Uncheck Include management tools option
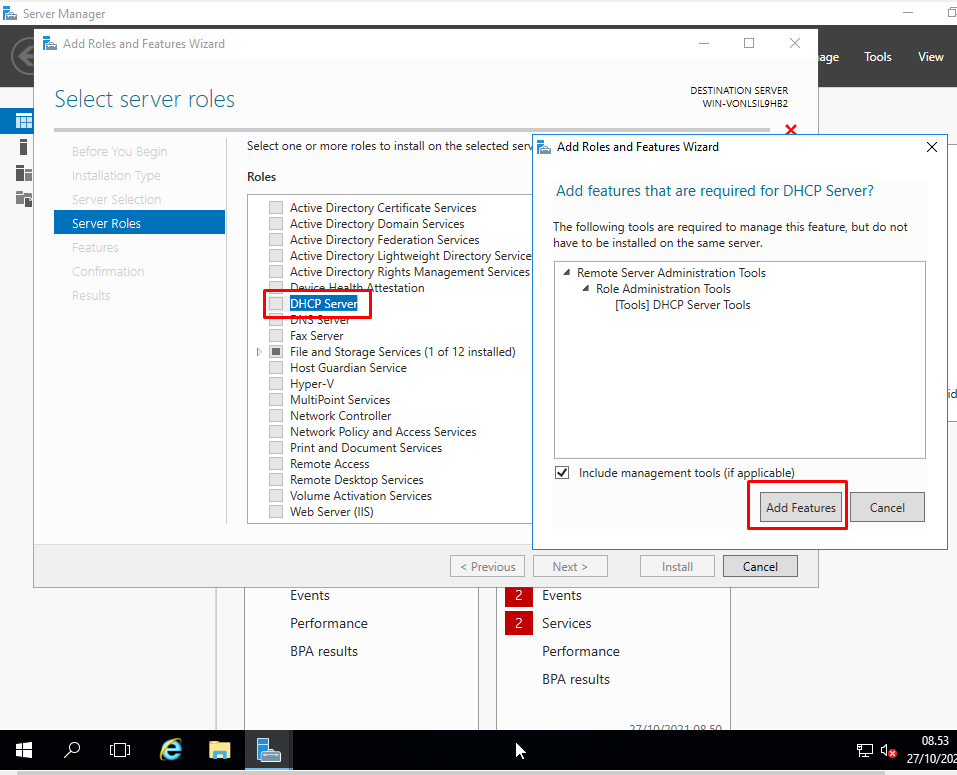The image size is (957, 775). coord(562,473)
